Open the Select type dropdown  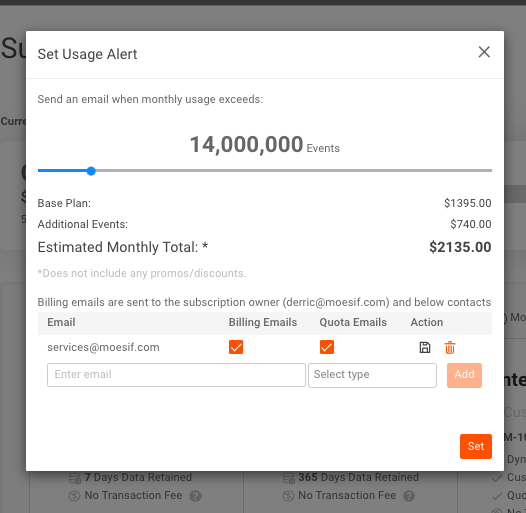pyautogui.click(x=372, y=375)
